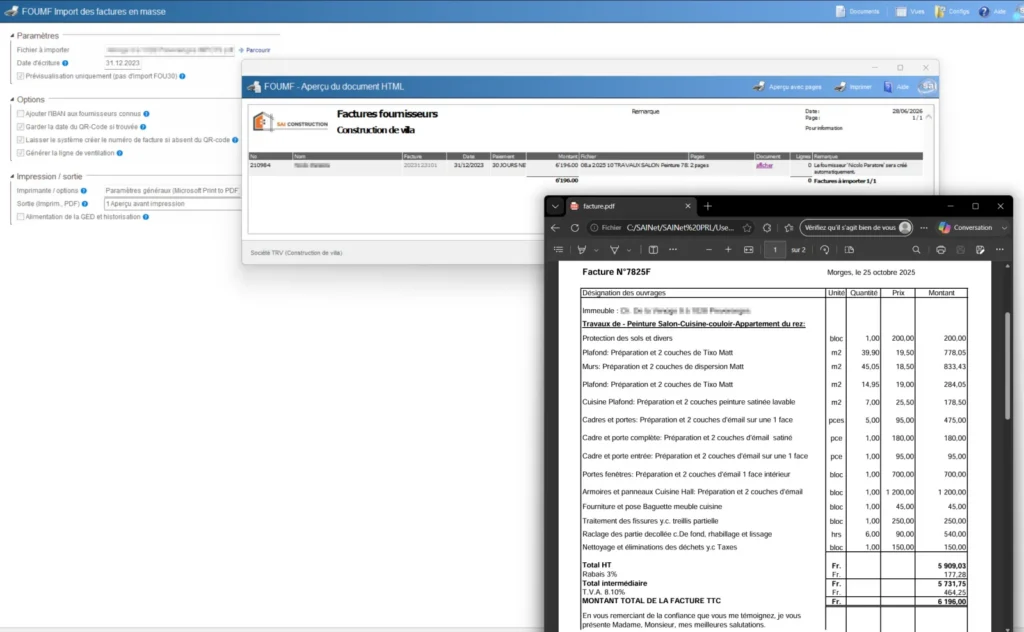Open Save as edit icon in PDF toolbar
Screen dimensions: 1024x632
[x=980, y=249]
